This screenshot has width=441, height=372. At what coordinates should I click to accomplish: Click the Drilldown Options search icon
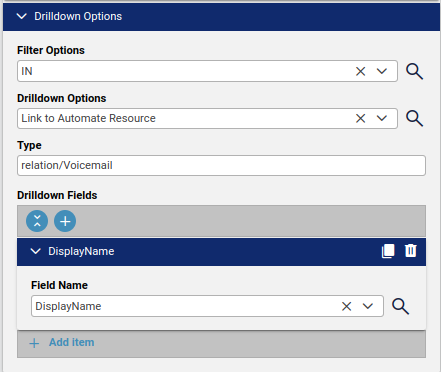(x=414, y=118)
